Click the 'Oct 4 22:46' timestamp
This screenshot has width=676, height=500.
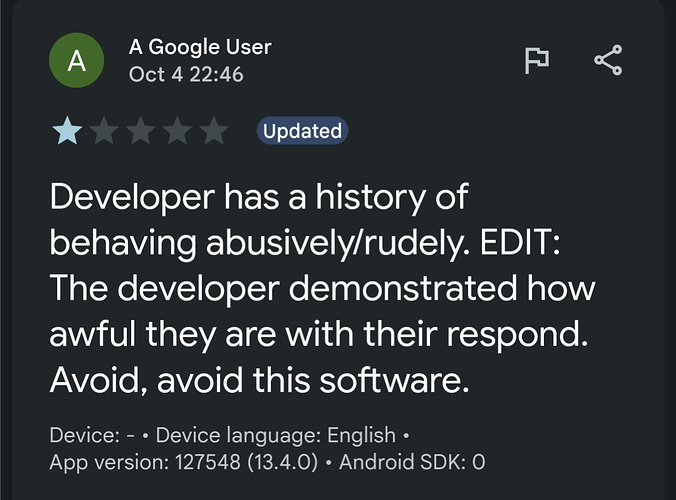(185, 74)
